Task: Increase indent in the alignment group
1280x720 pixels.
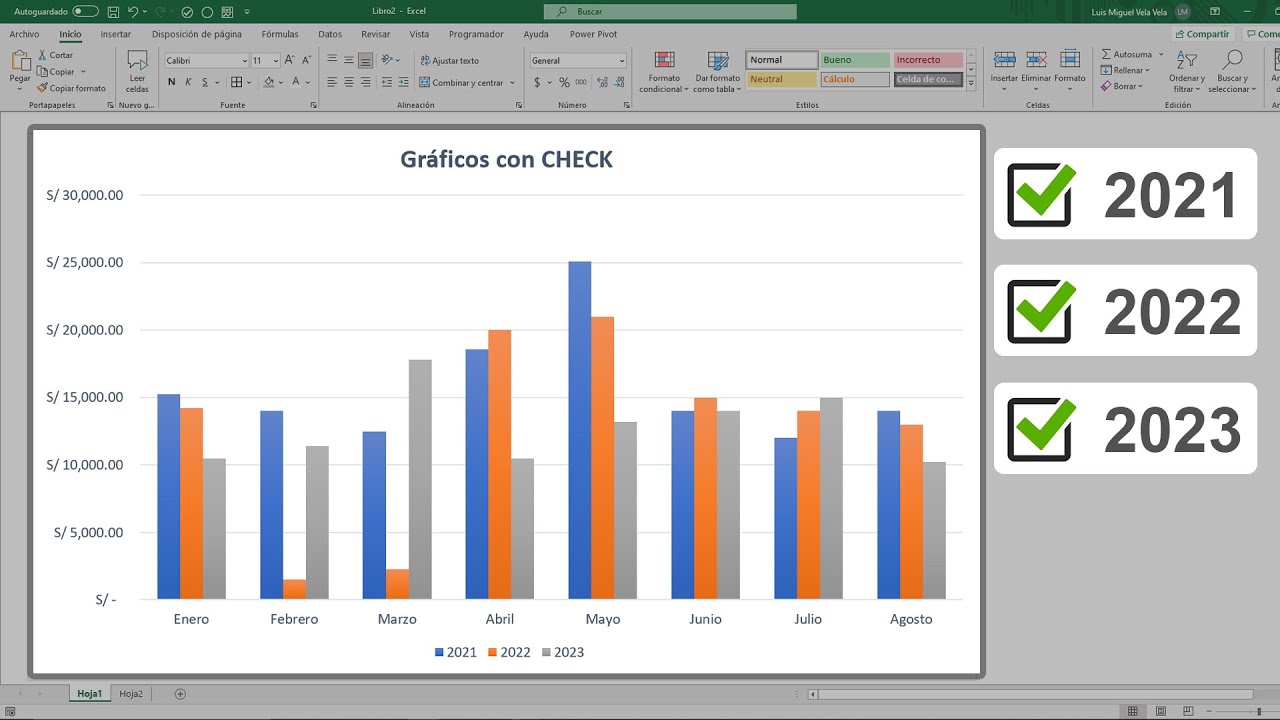Action: tap(403, 82)
